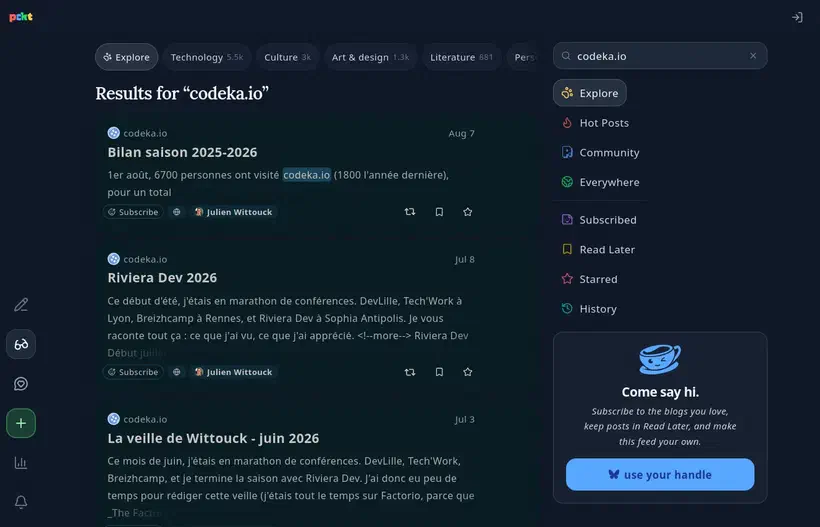
Task: Open the pencil write icon in sidebar
Action: (21, 305)
